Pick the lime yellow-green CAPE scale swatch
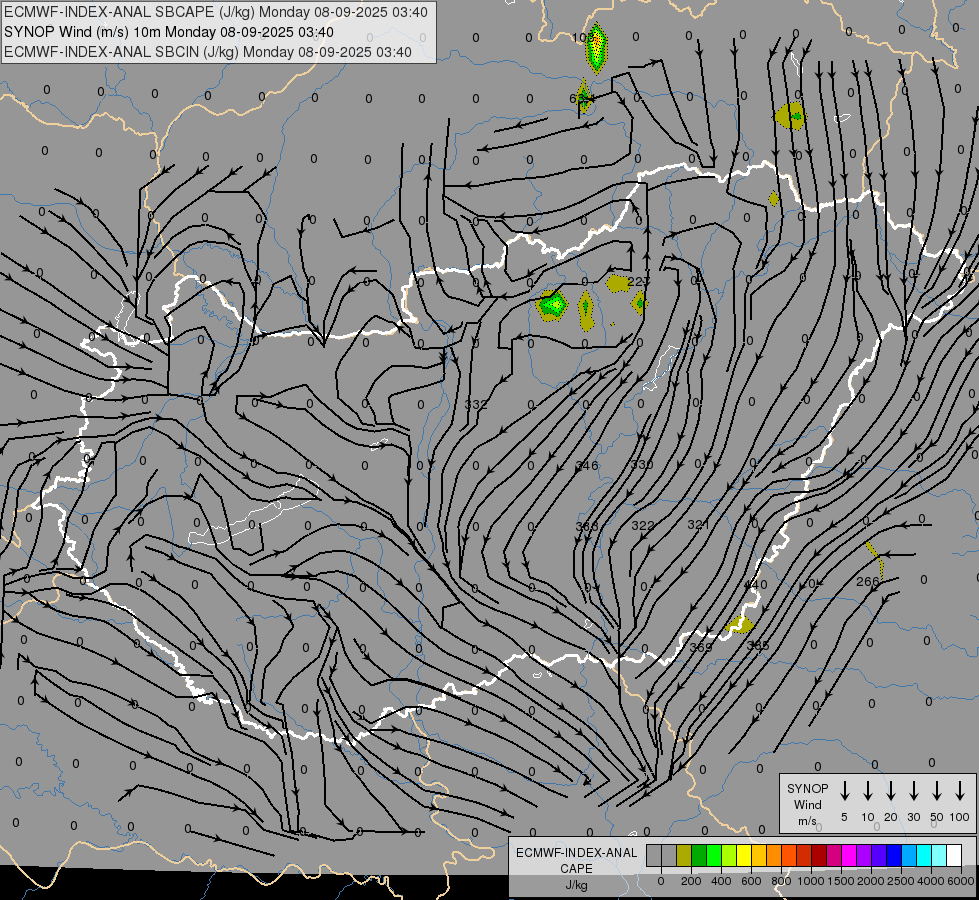The image size is (979, 900). pos(729,855)
